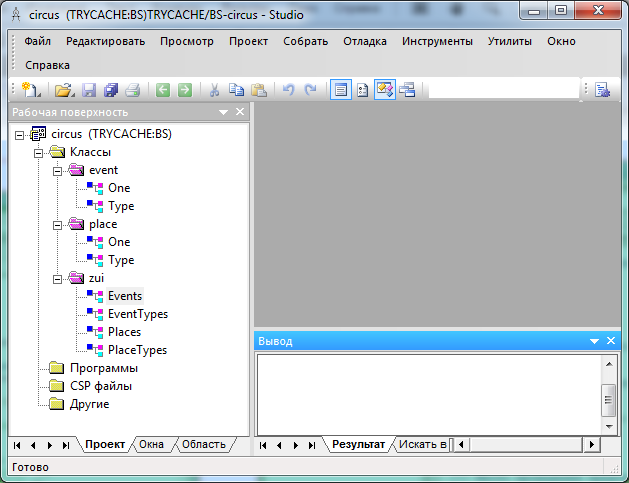Image resolution: width=629 pixels, height=483 pixels.
Task: Click the Save All toolbar icon
Action: tap(111, 89)
